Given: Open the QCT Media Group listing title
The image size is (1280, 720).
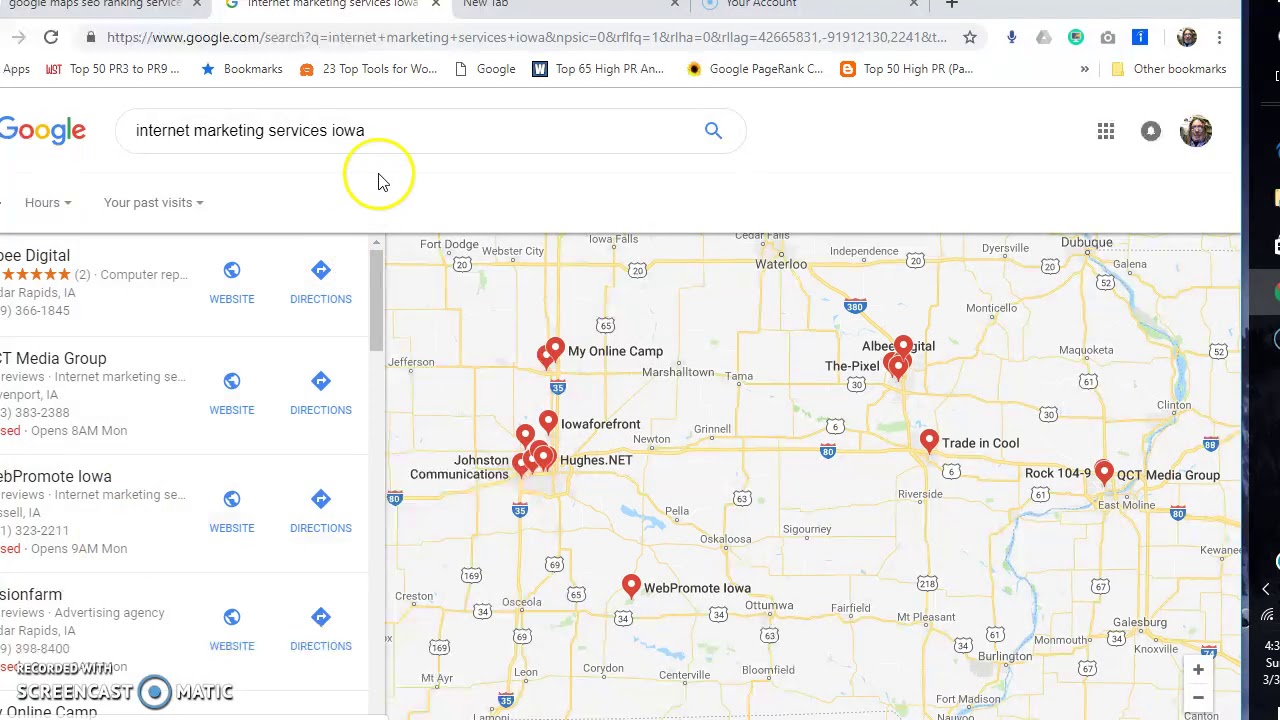Looking at the screenshot, I should coord(53,358).
